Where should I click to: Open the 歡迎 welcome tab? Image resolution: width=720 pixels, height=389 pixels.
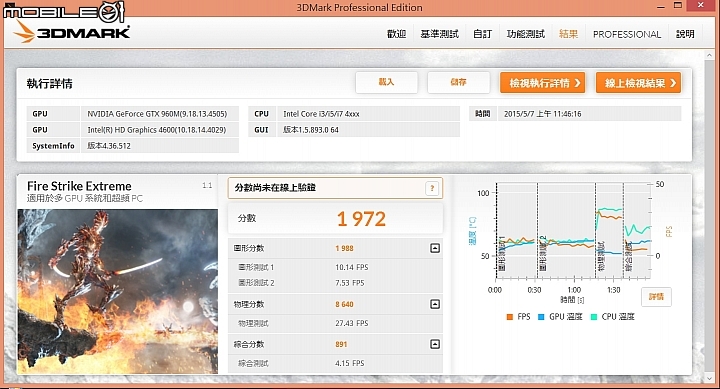click(x=396, y=34)
